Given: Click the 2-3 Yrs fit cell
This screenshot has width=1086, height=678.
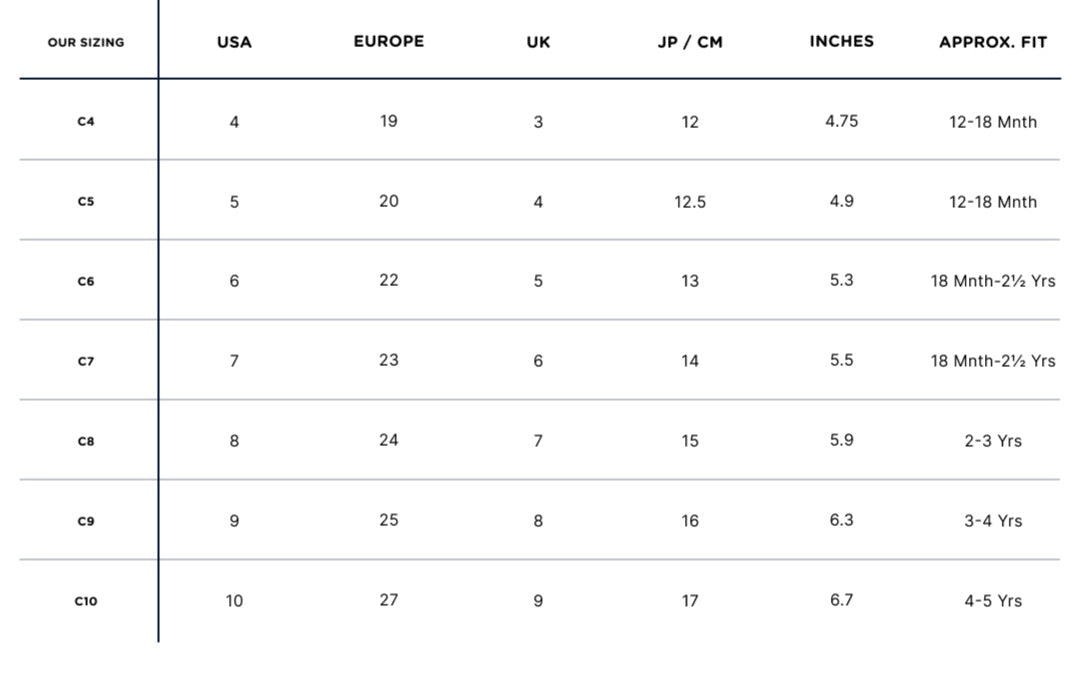Looking at the screenshot, I should (993, 441).
